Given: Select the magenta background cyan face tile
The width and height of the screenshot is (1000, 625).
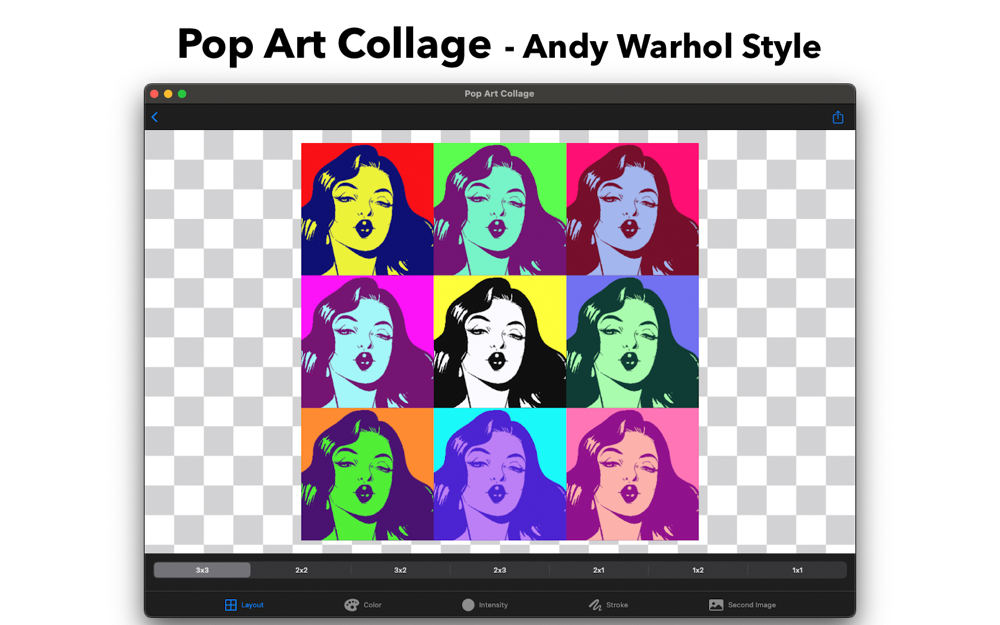Looking at the screenshot, I should [367, 342].
